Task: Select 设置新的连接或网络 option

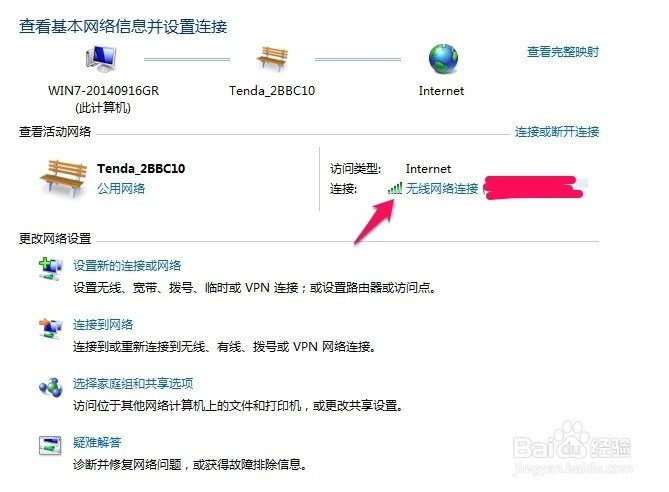Action: [127, 265]
